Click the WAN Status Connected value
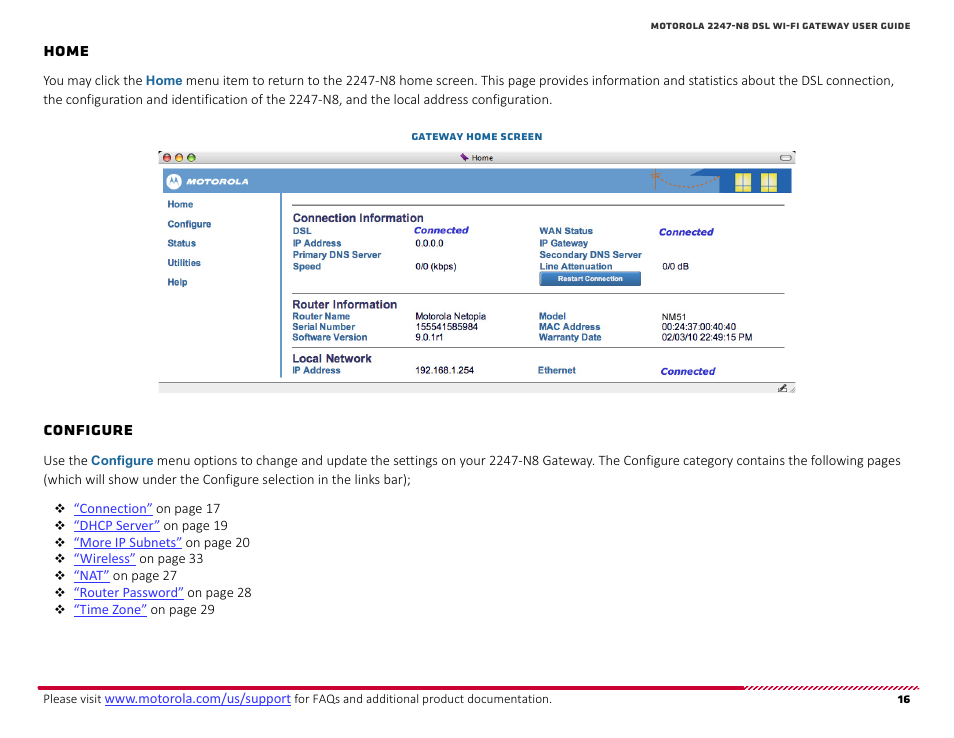Screen dimensions: 954x738 (686, 232)
